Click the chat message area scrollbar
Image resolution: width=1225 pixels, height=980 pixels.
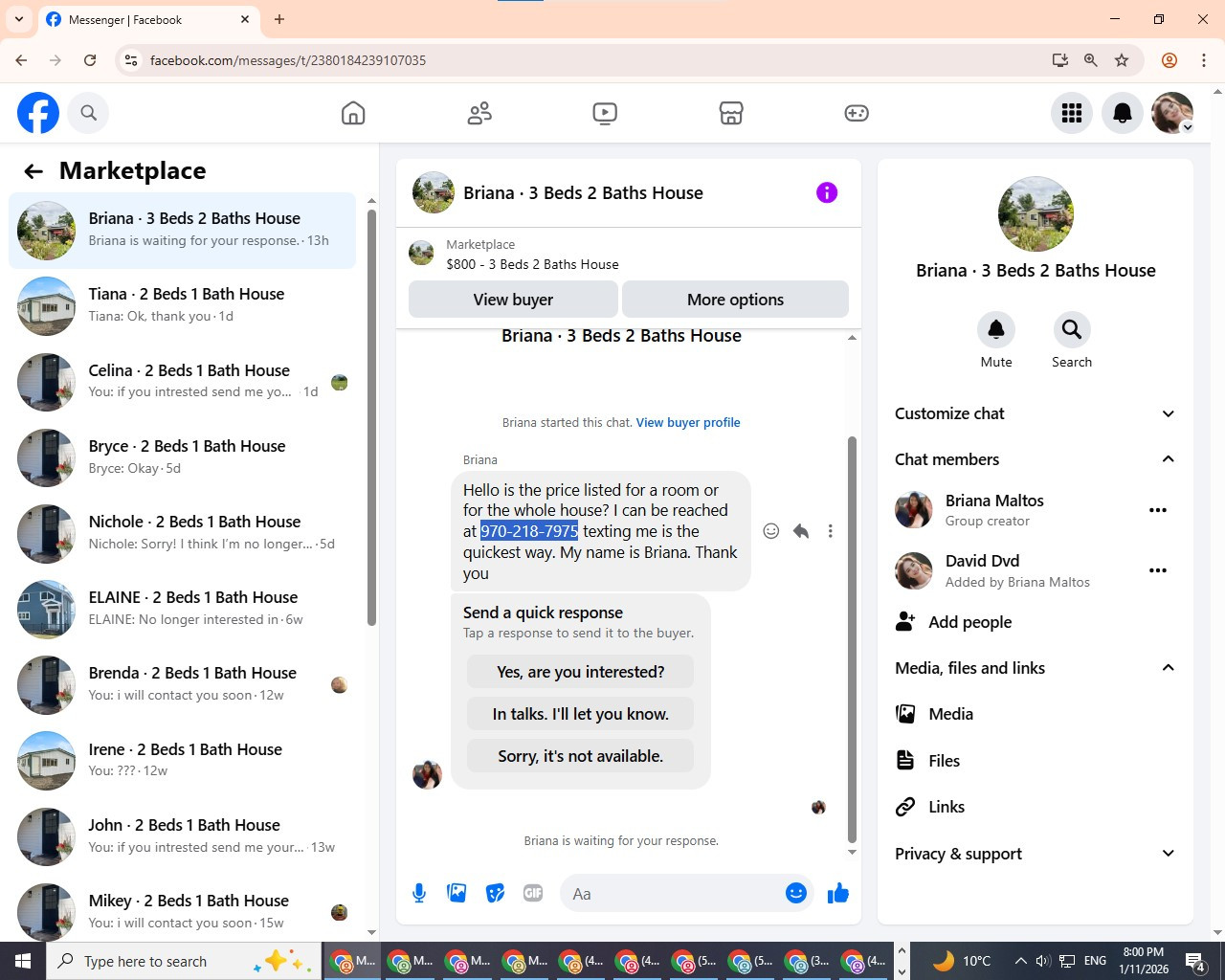(852, 639)
